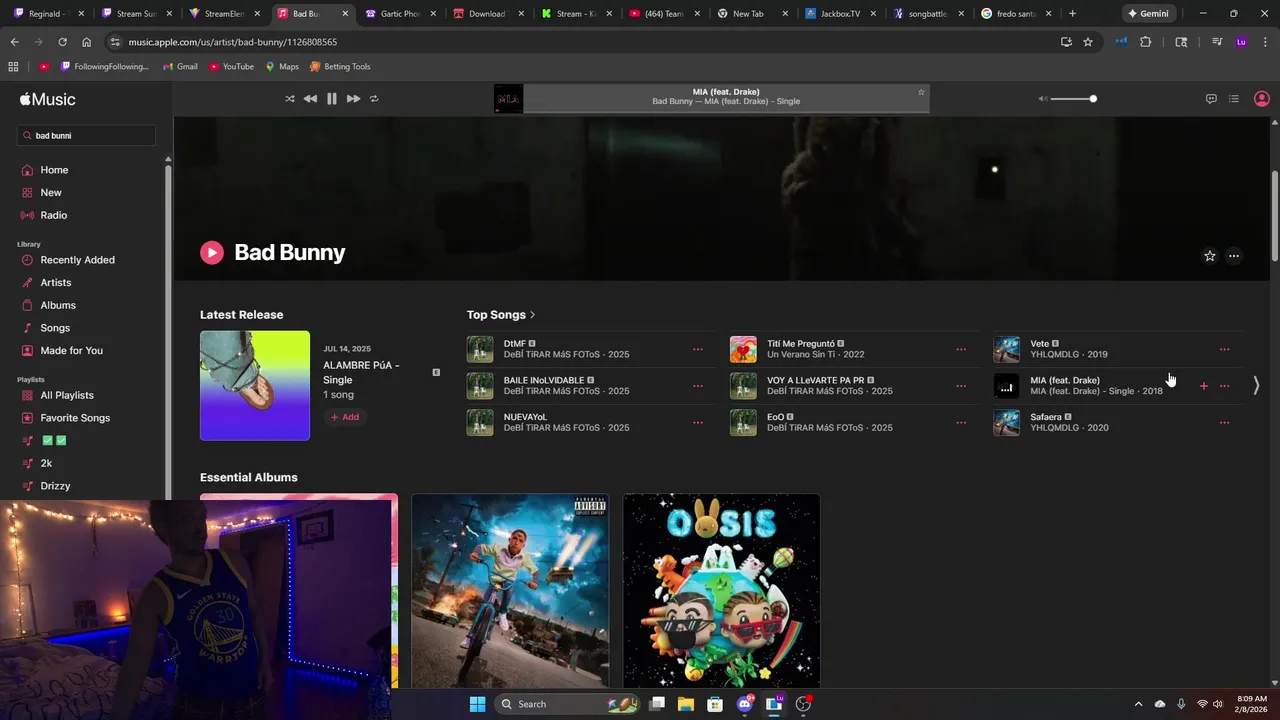Open Bad Bunny artist more options
This screenshot has height=720, width=1280.
point(1234,256)
